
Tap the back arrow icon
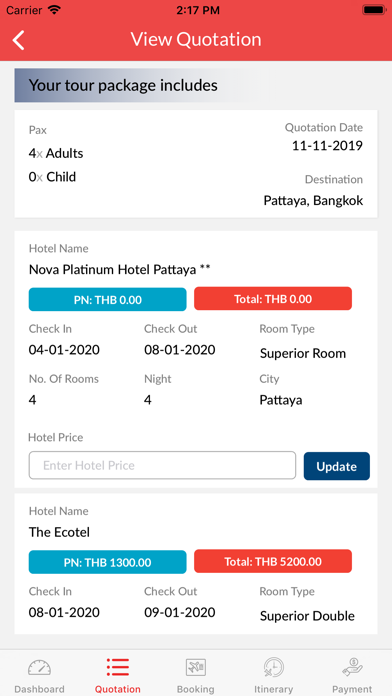(19, 40)
